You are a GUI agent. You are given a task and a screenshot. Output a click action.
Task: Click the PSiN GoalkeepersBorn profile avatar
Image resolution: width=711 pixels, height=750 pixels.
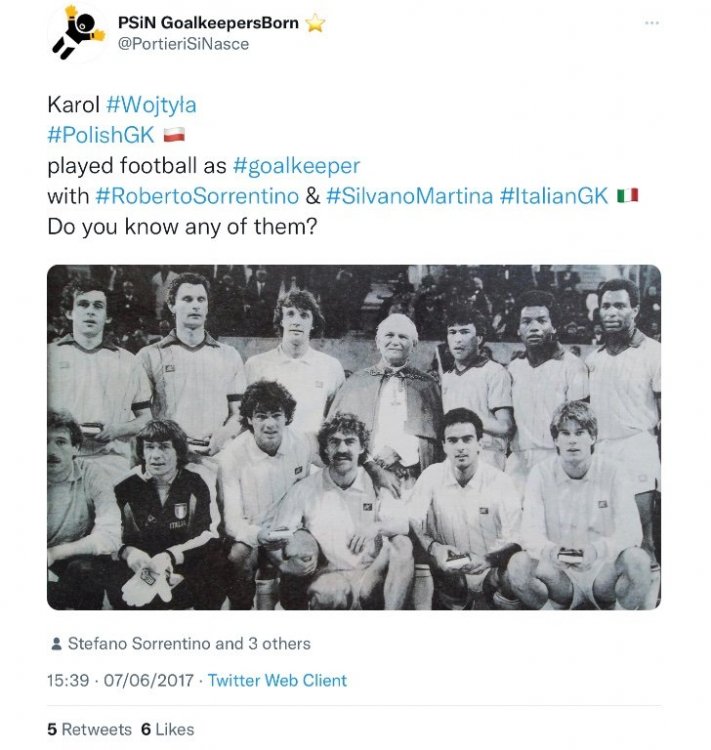tap(77, 32)
